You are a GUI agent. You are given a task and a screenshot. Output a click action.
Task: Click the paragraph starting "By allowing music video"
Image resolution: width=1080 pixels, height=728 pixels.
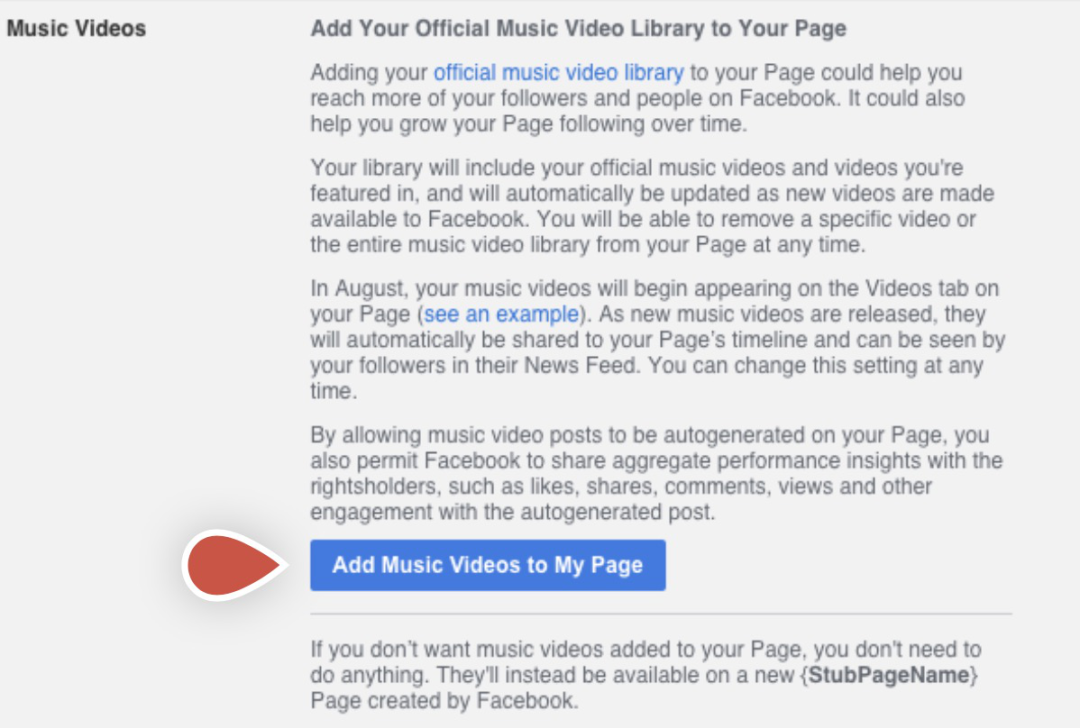(x=656, y=473)
